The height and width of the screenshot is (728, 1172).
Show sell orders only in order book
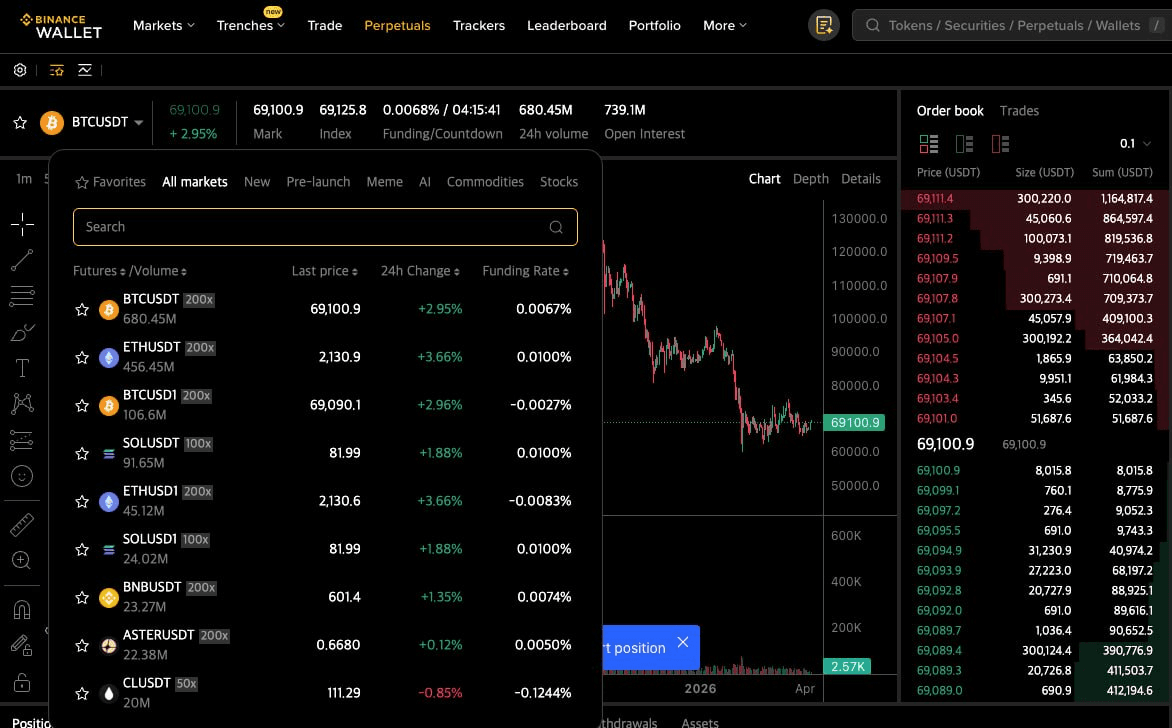pyautogui.click(x=1000, y=144)
